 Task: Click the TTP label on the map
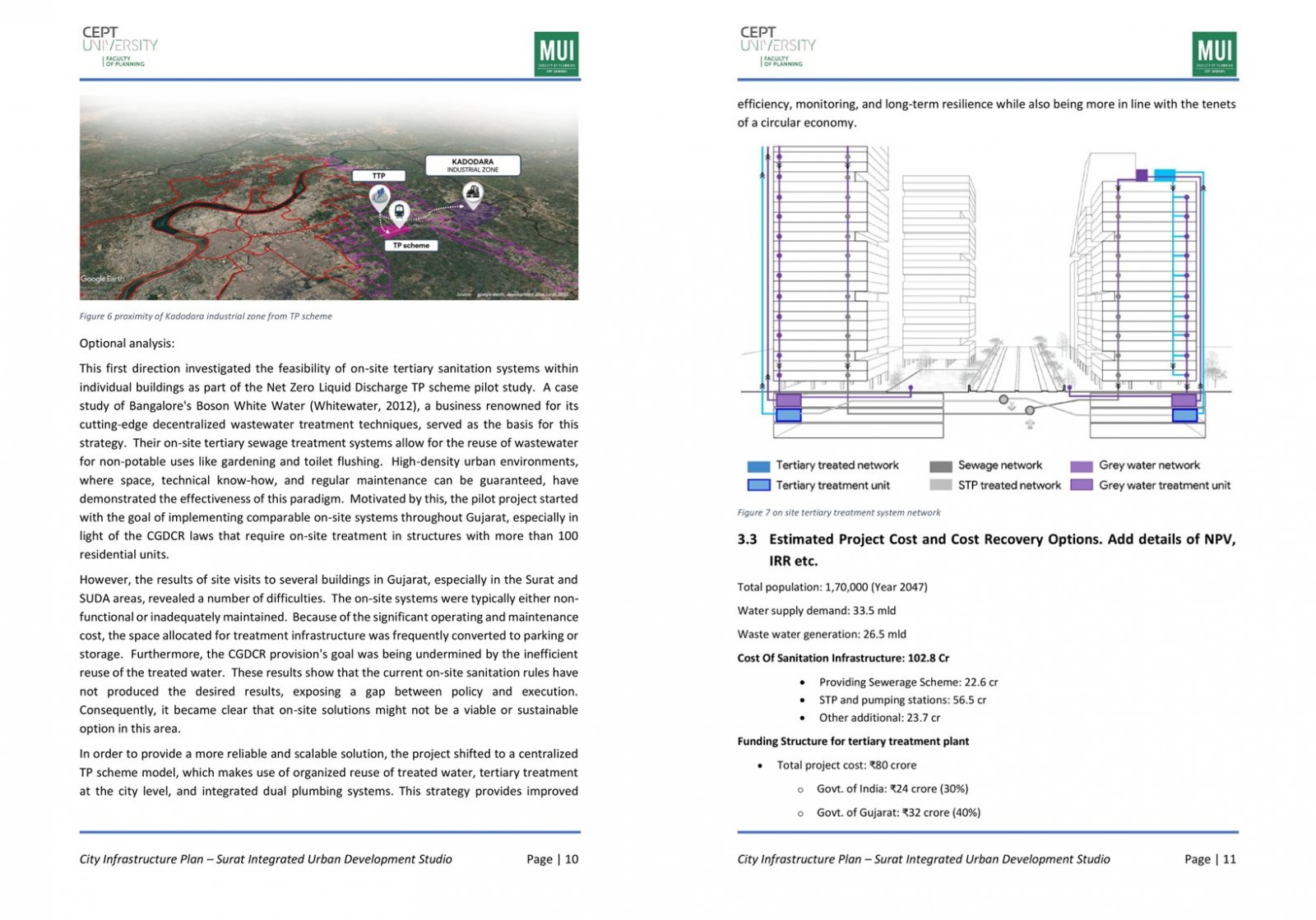(x=378, y=176)
